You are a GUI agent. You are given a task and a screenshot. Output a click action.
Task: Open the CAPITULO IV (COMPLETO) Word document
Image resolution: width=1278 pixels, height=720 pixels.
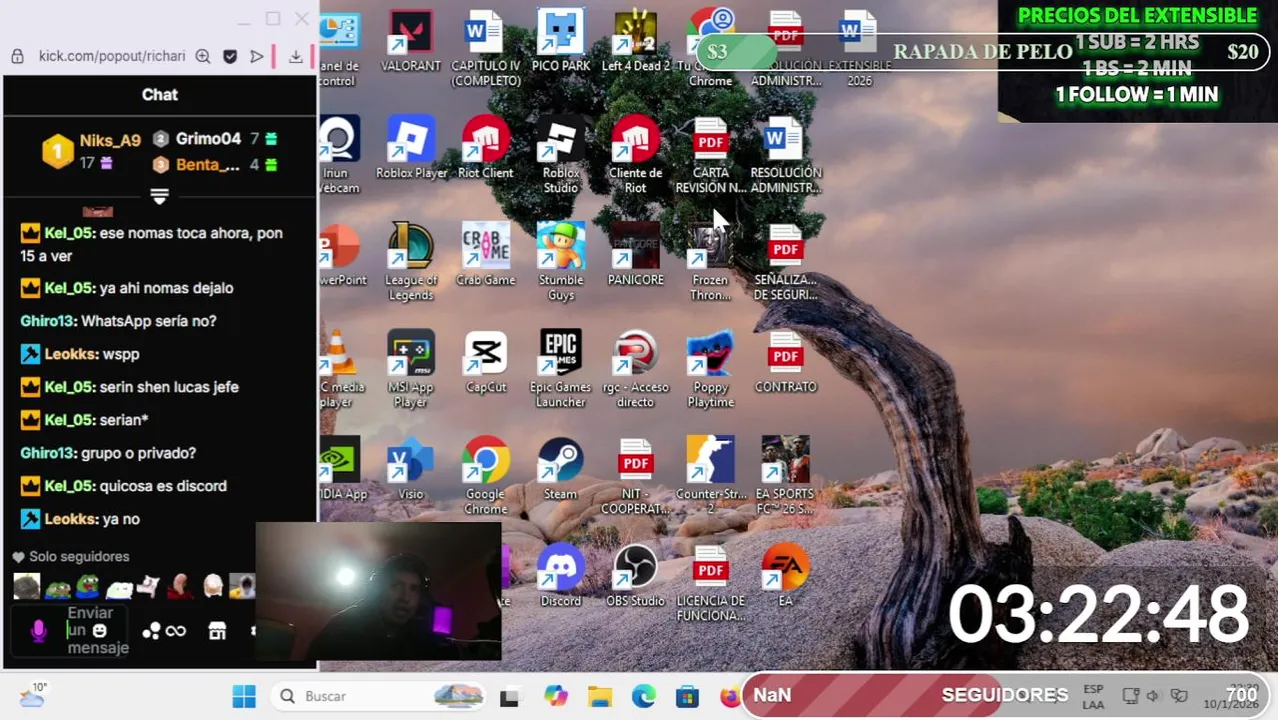[x=485, y=49]
